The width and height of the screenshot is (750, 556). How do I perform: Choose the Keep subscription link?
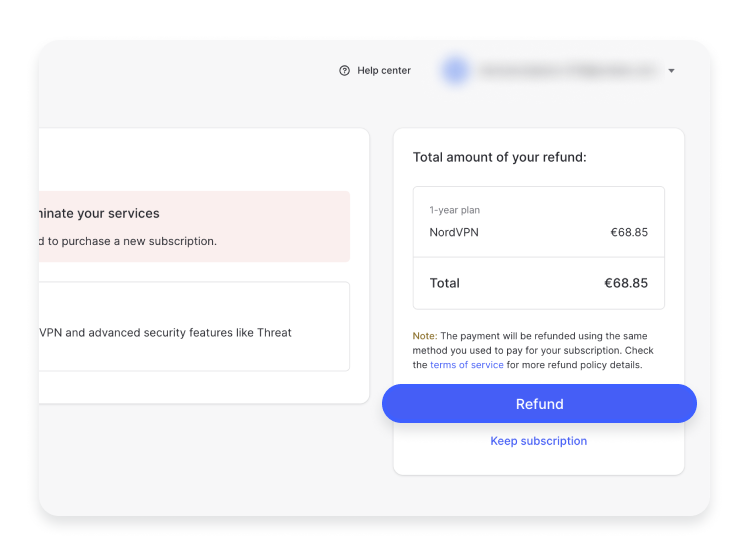tap(538, 441)
